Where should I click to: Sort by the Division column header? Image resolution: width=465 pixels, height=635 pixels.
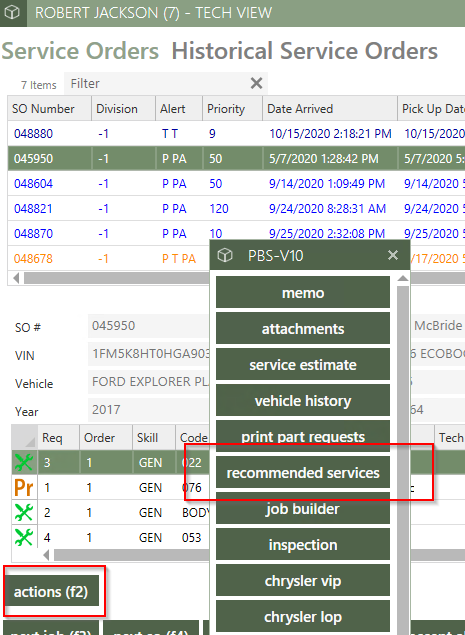[124, 109]
